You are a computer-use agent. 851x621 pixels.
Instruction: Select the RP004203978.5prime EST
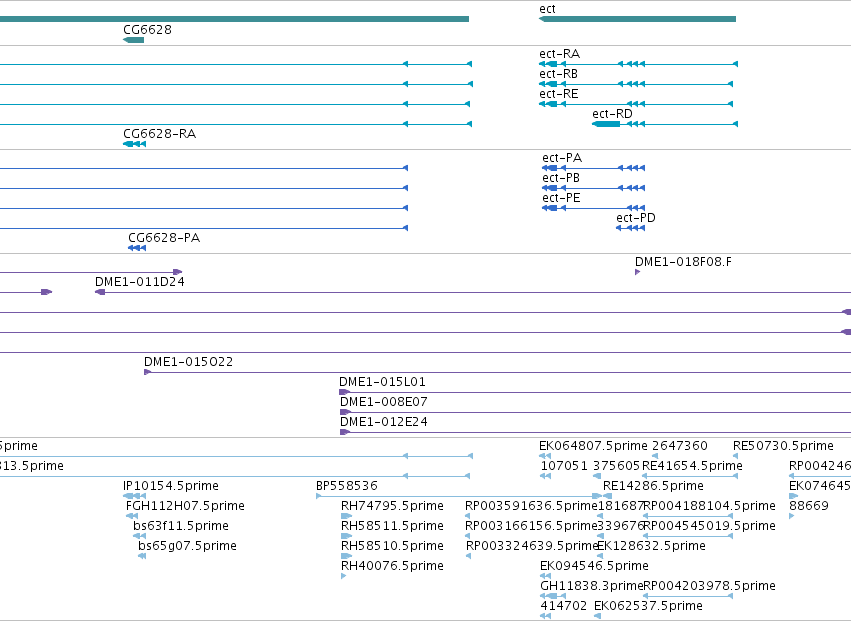[709, 586]
